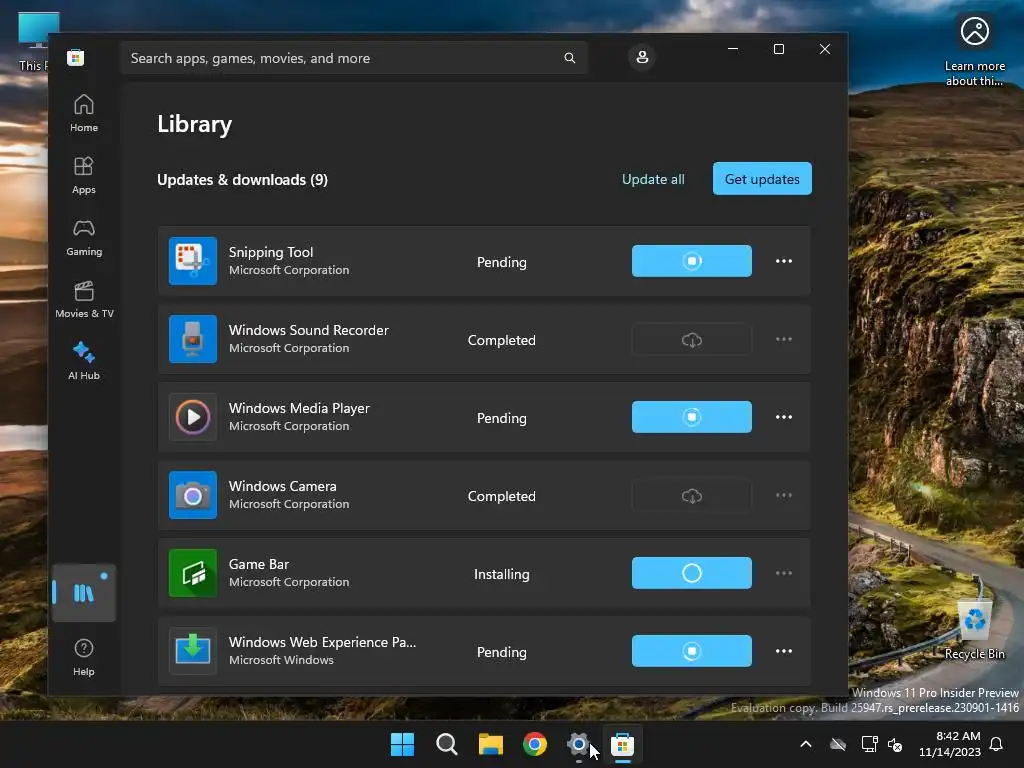1024x768 pixels.
Task: Click the Windows Camera title text
Action: click(283, 486)
